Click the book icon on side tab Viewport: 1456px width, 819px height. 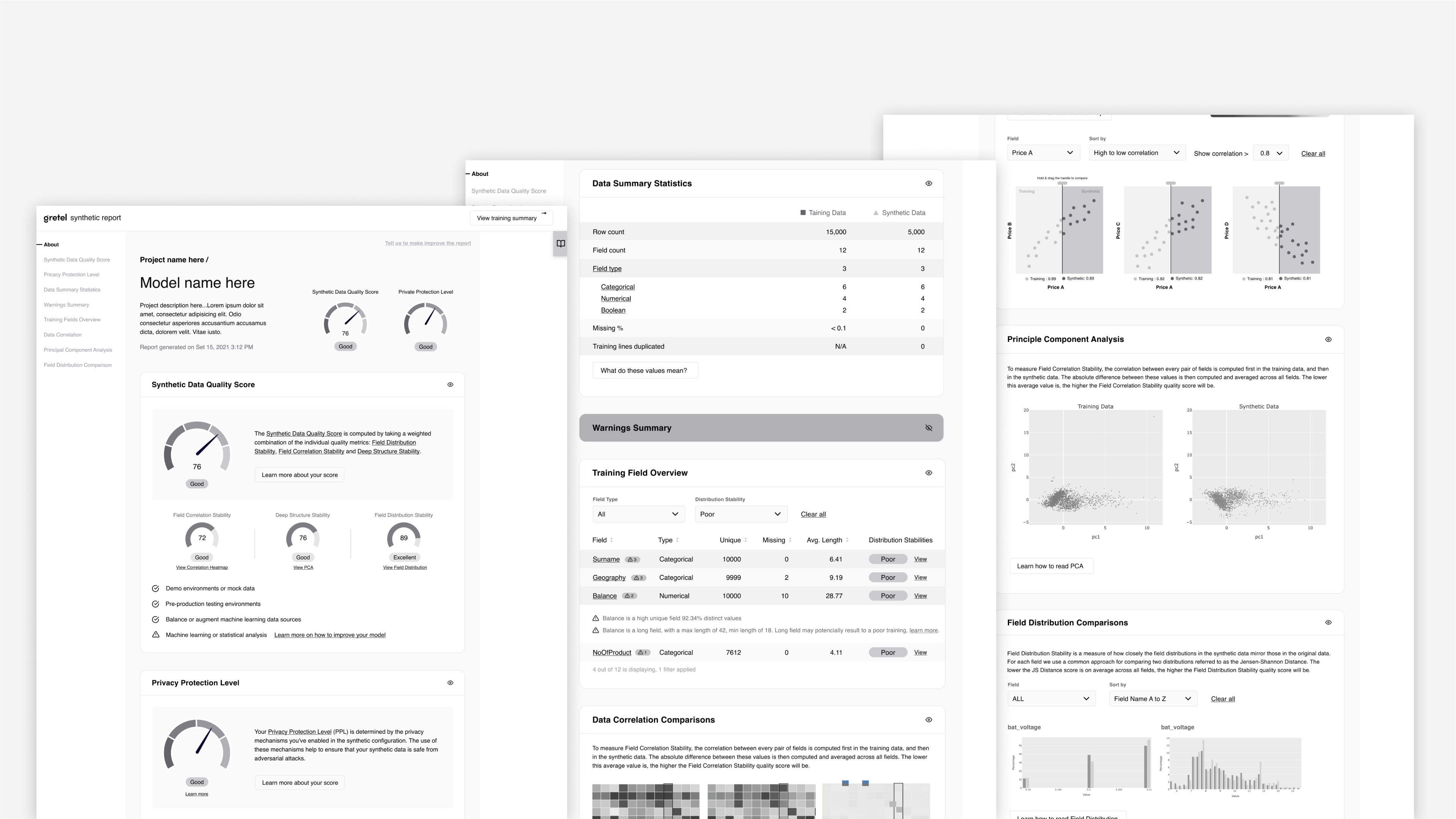pyautogui.click(x=560, y=244)
